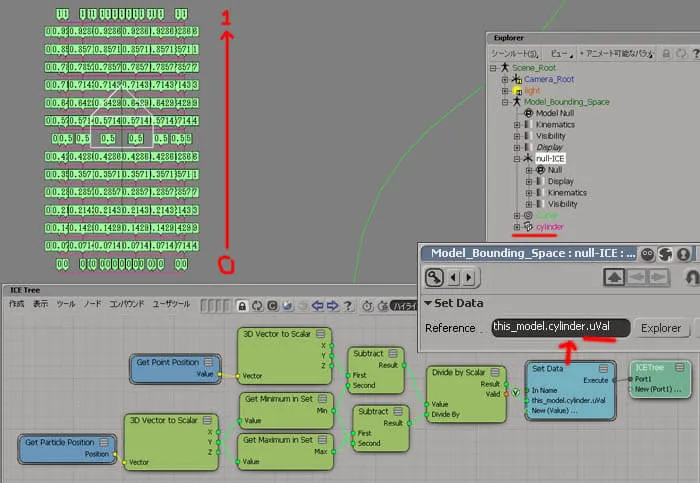
Task: Click the Explorer button beside Reference
Action: click(661, 328)
